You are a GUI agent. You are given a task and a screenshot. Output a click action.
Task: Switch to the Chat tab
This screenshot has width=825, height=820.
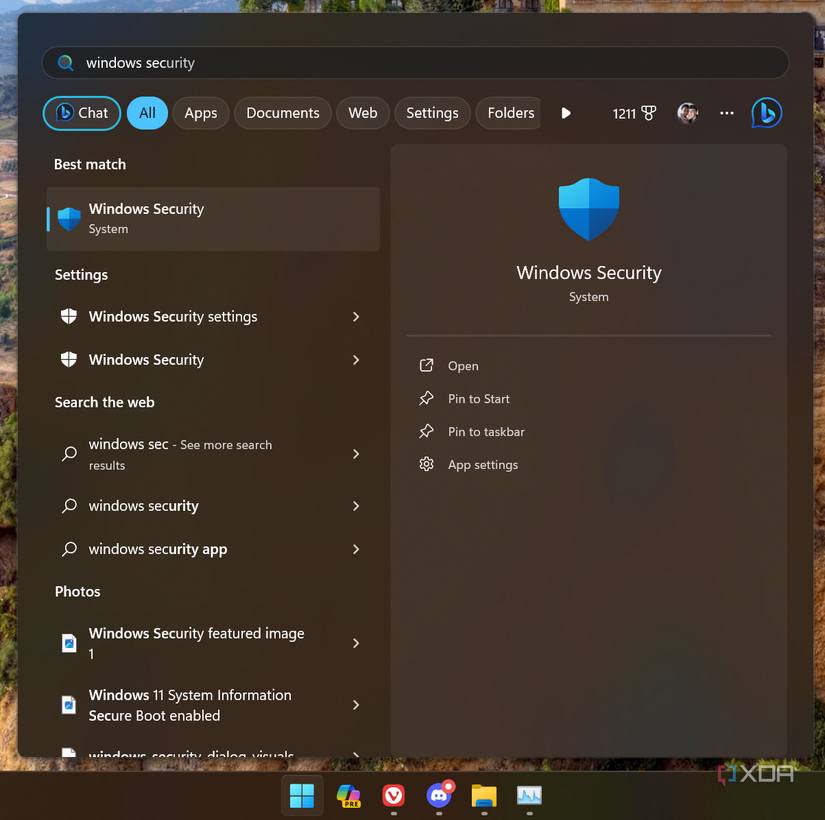click(x=82, y=113)
